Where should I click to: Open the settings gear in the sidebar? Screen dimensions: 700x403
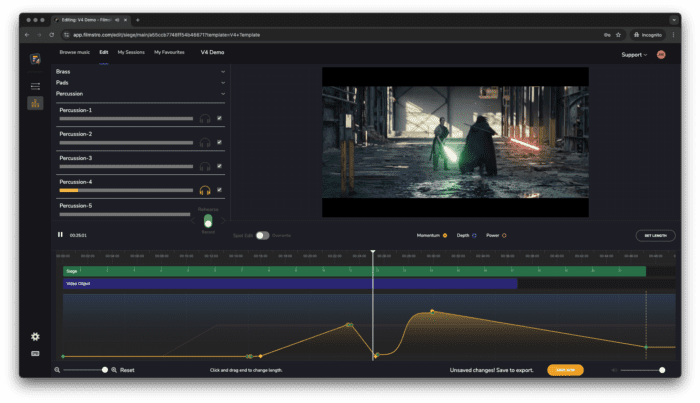(35, 337)
